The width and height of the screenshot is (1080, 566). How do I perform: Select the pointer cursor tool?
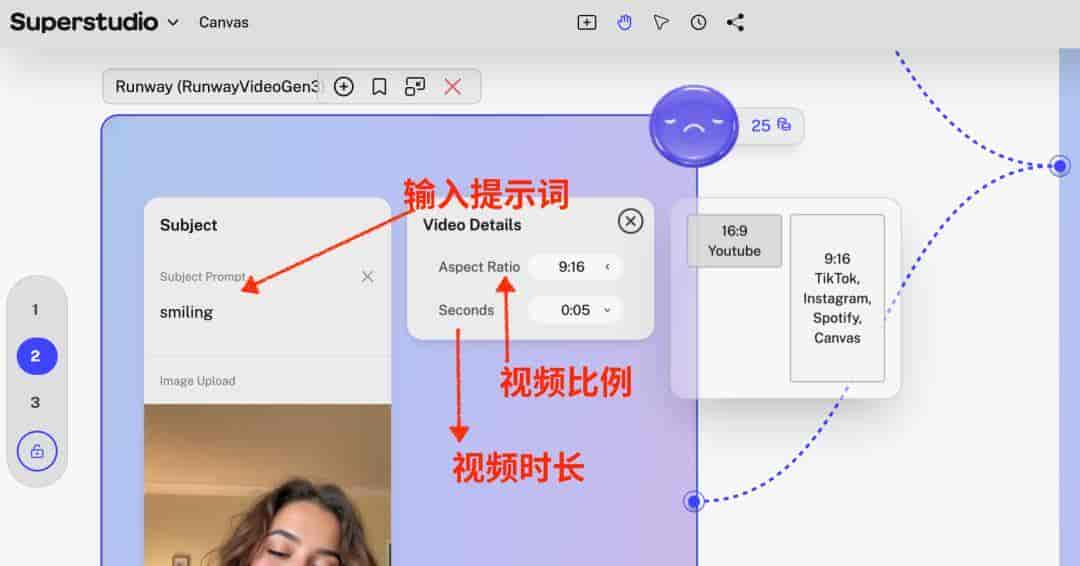(661, 23)
